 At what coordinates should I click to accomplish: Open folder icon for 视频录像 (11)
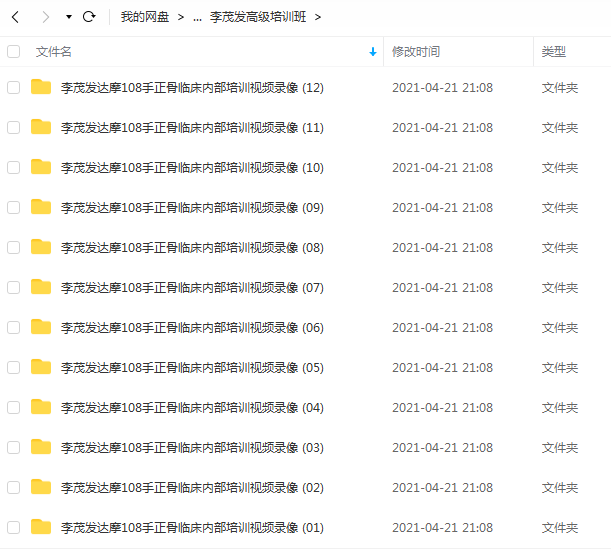pyautogui.click(x=41, y=127)
